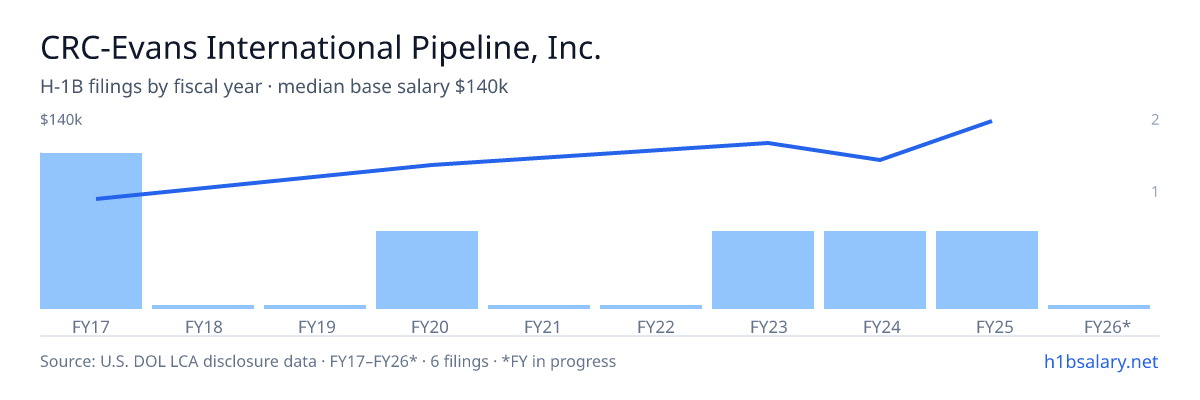
Task: Click the FY17 filings bar
Action: point(91,231)
